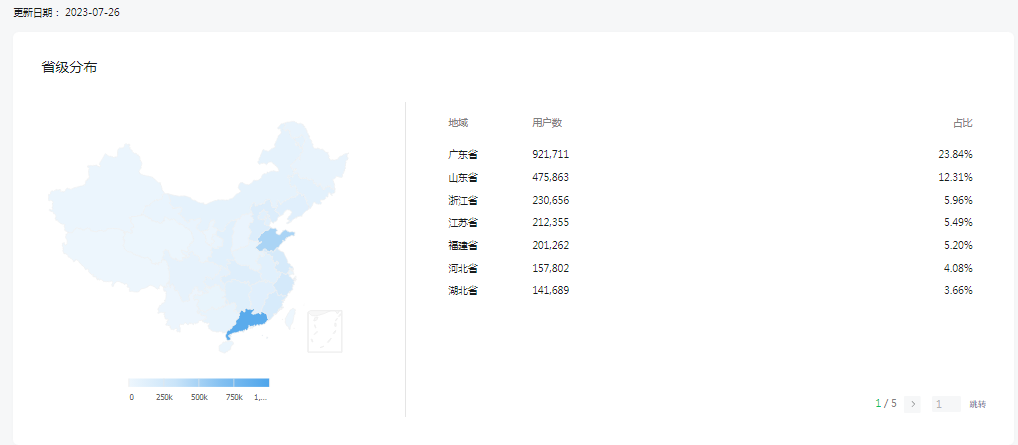Click user count 141,689
This screenshot has height=445, width=1018.
pyautogui.click(x=551, y=291)
